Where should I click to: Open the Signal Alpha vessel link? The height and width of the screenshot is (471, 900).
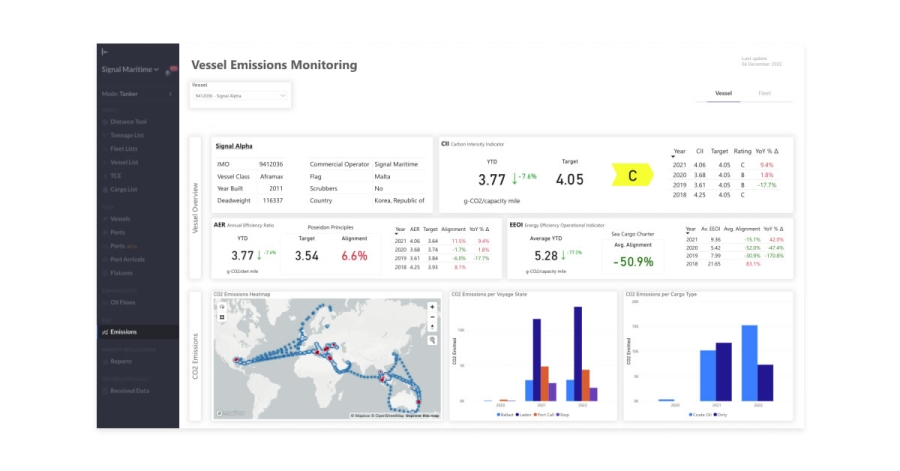[x=234, y=146]
